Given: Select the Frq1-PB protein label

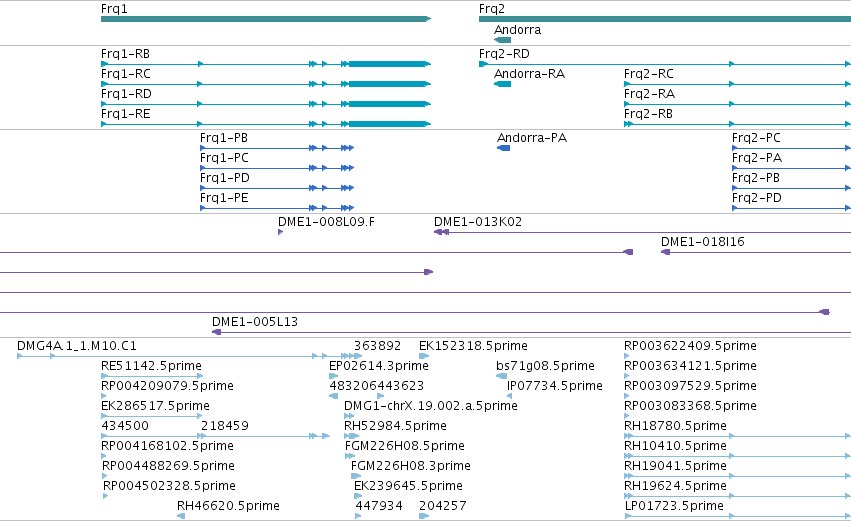Looking at the screenshot, I should tap(224, 138).
